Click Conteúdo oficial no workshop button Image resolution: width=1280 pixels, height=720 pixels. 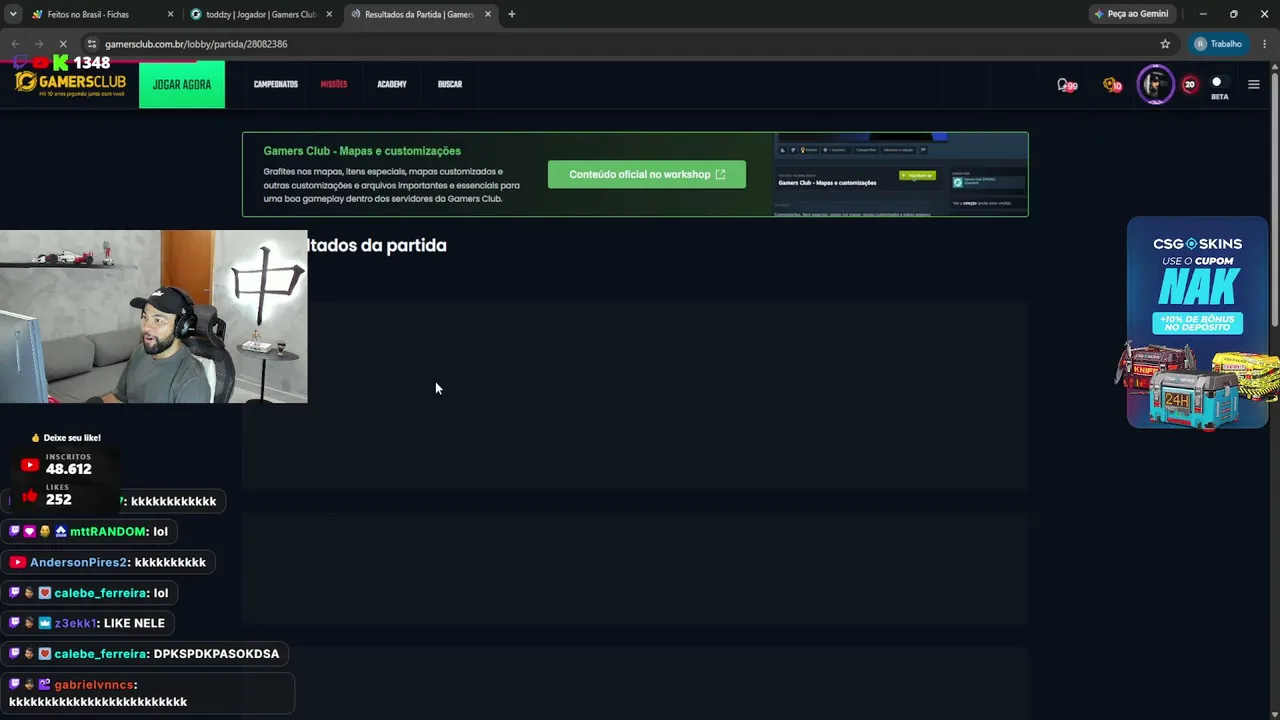coord(647,174)
